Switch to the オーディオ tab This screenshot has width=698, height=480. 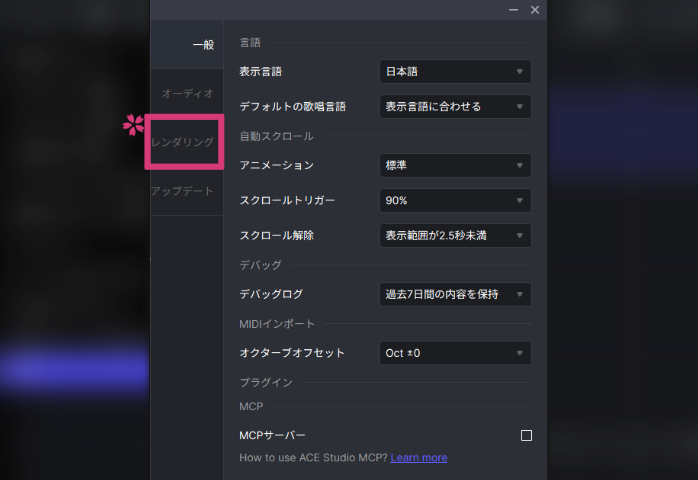tap(187, 93)
